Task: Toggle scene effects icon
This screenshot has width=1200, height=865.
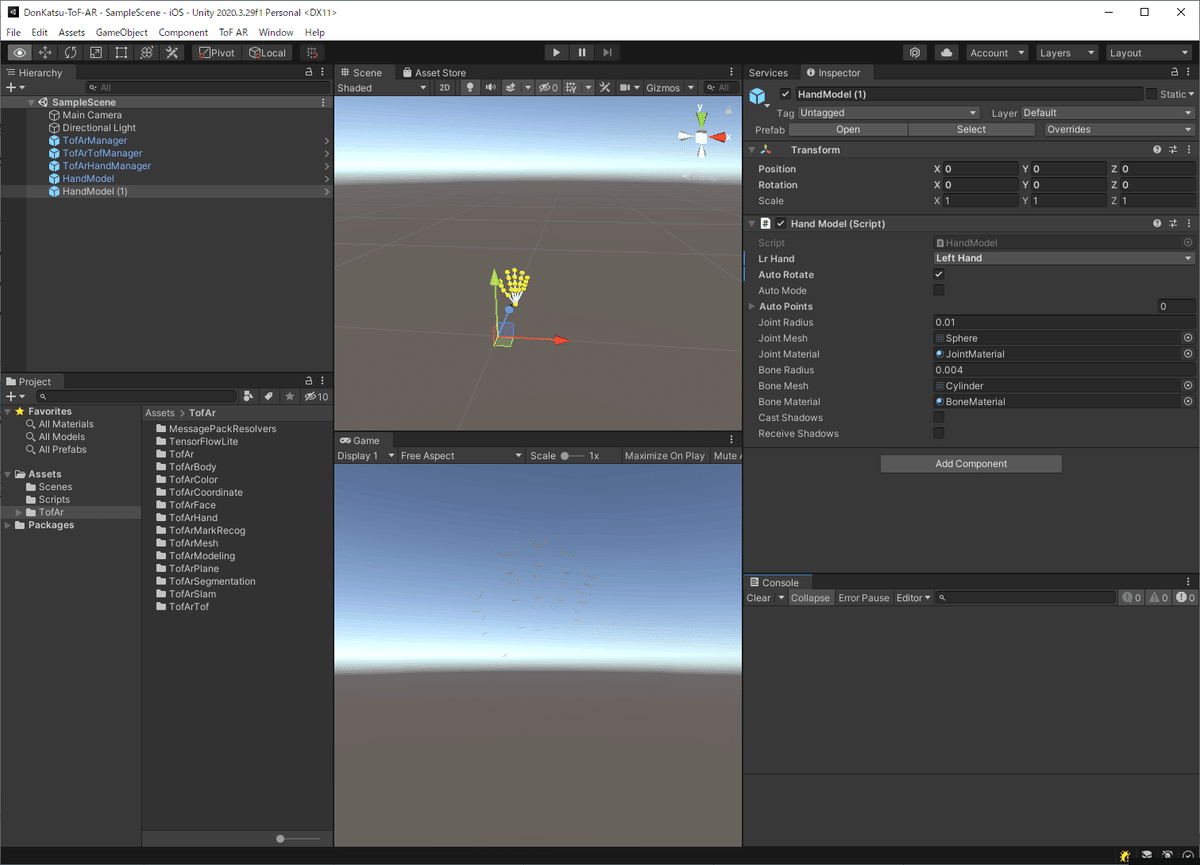Action: click(512, 88)
